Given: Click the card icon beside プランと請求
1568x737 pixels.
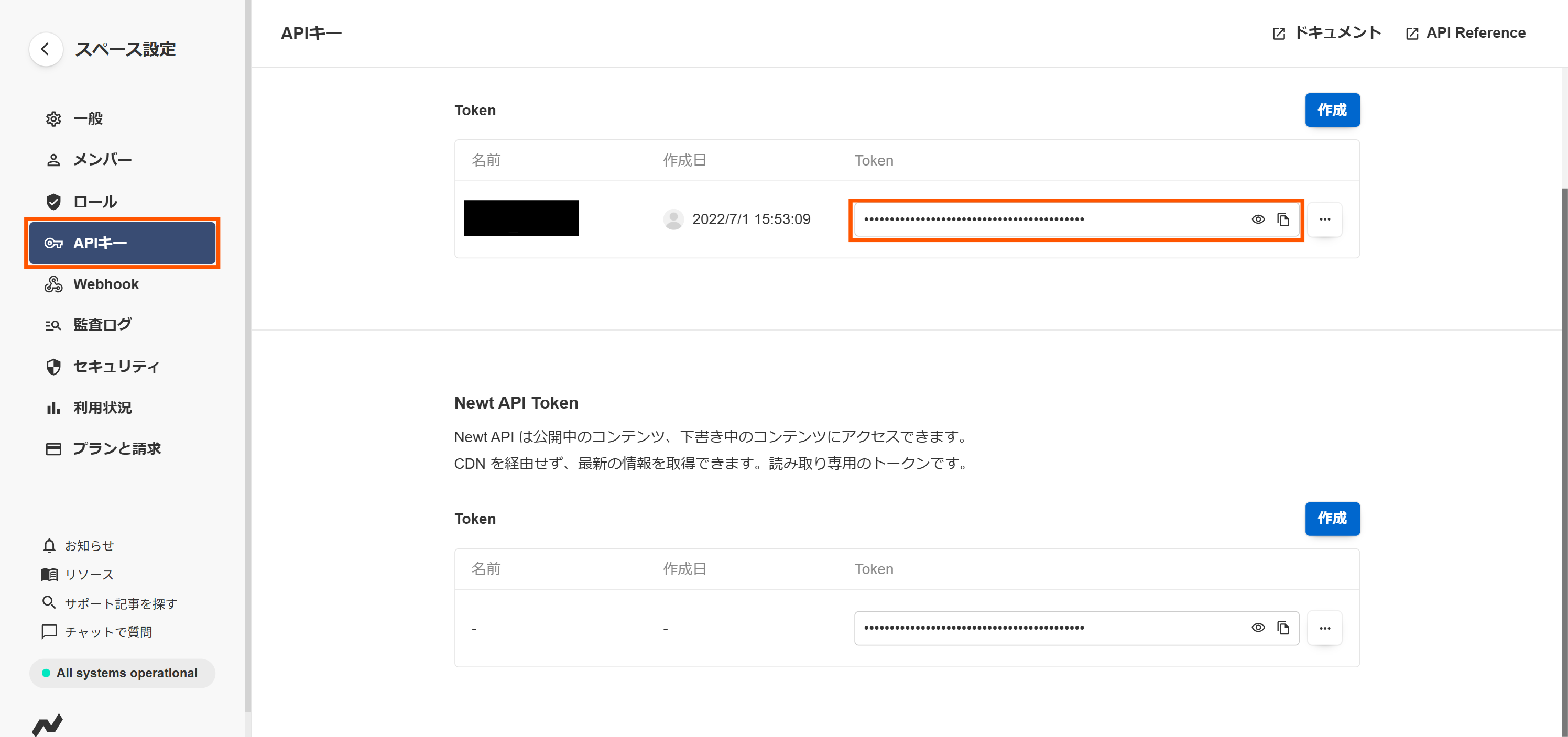Looking at the screenshot, I should click(53, 449).
